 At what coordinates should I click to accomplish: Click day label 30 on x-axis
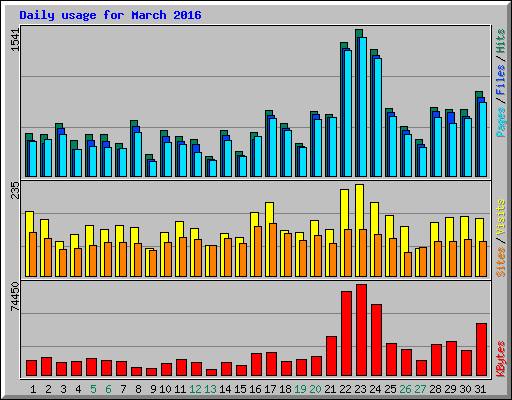click(x=465, y=389)
